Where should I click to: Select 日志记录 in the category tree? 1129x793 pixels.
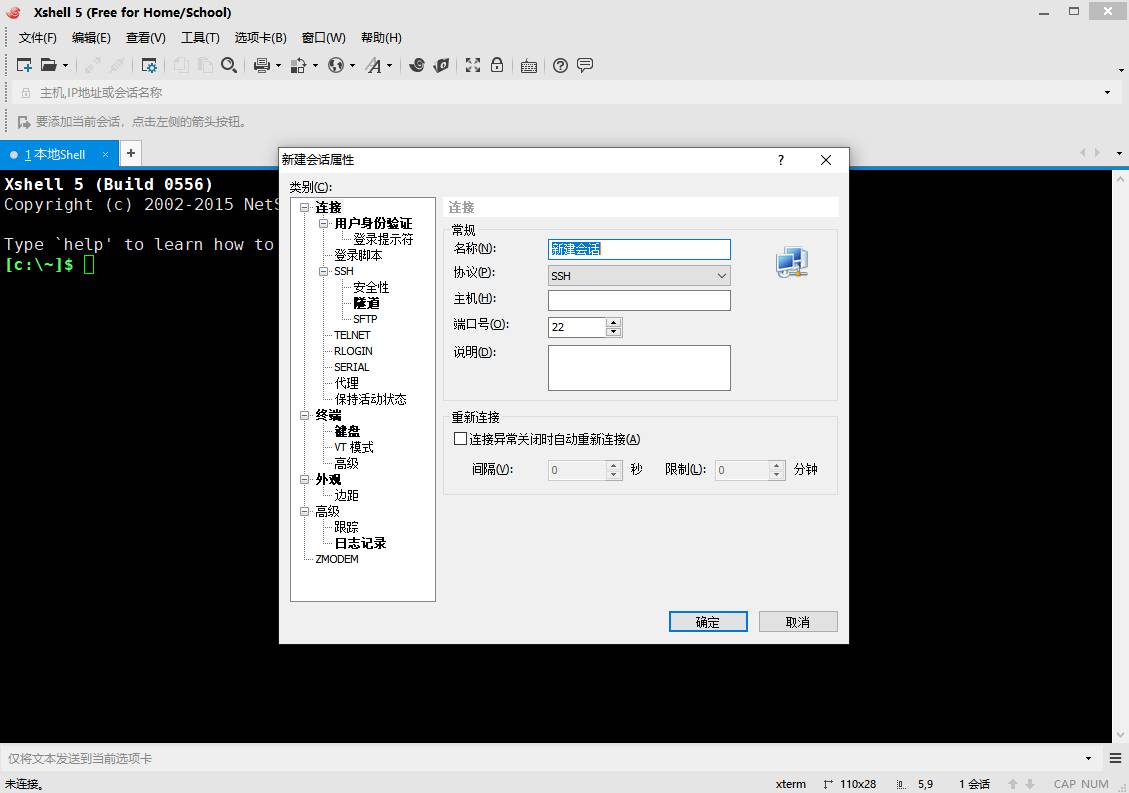[x=360, y=543]
